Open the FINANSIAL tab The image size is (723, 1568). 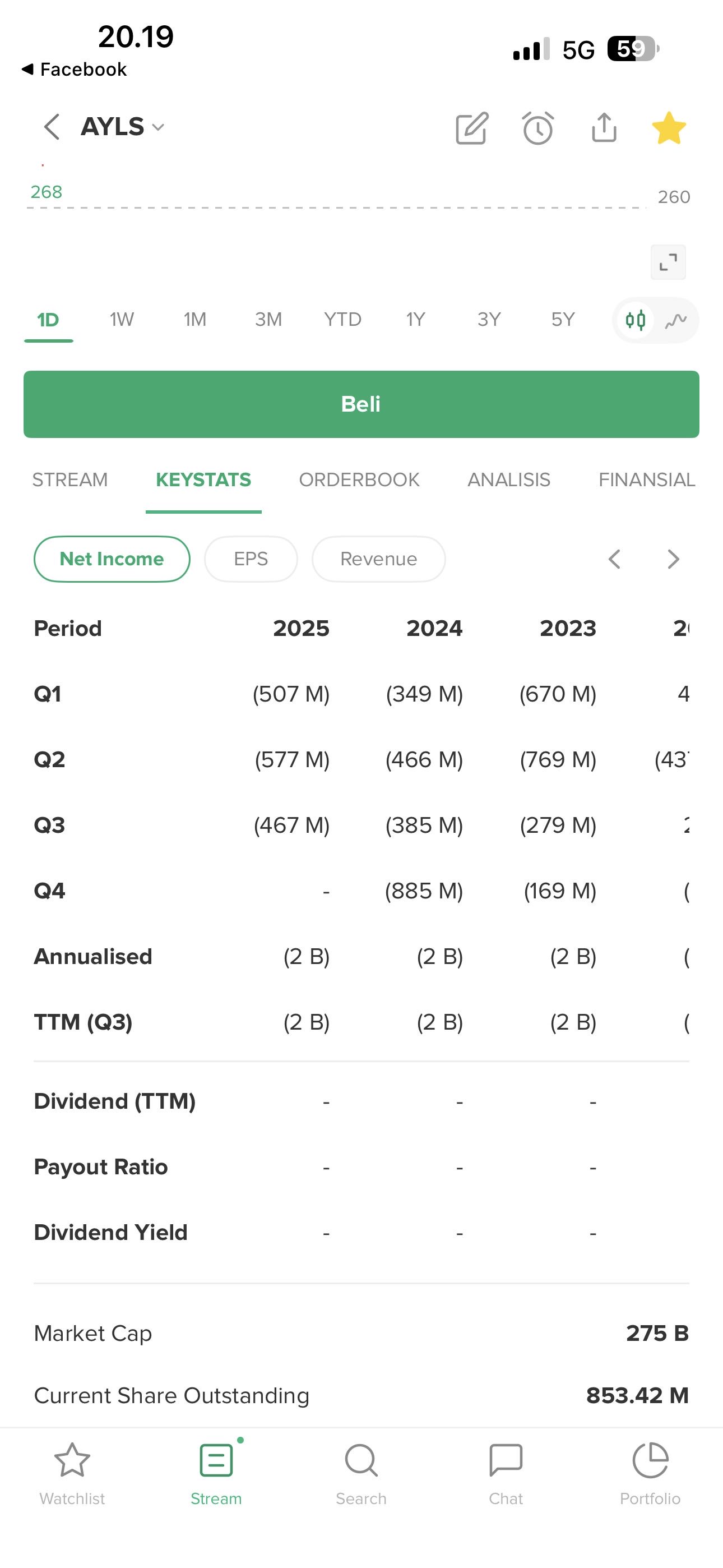pyautogui.click(x=646, y=479)
